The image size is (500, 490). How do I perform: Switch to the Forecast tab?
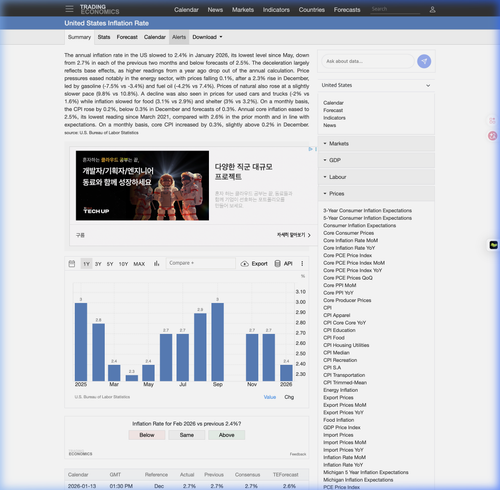tap(127, 37)
